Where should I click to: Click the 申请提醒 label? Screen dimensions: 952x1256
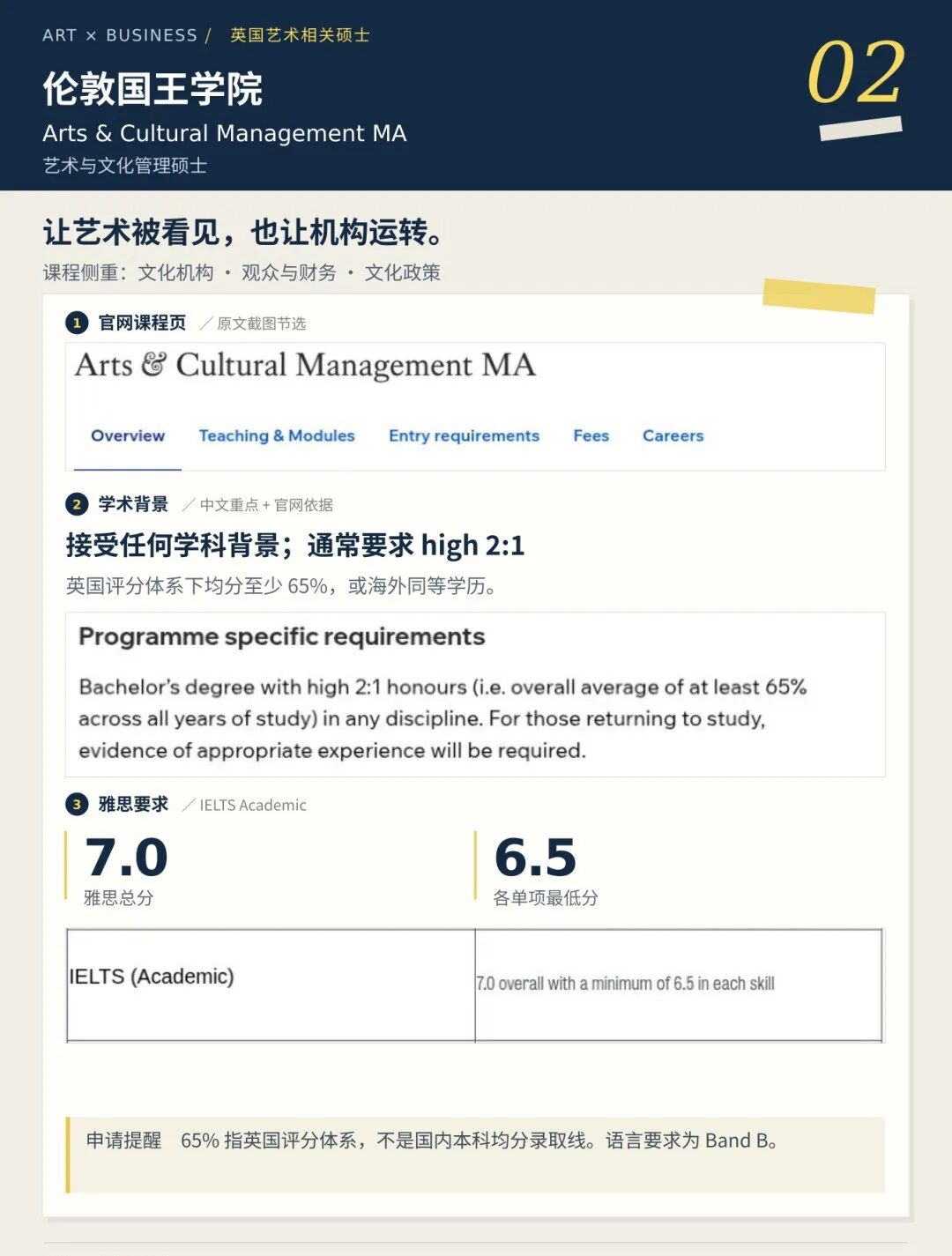pyautogui.click(x=124, y=1141)
